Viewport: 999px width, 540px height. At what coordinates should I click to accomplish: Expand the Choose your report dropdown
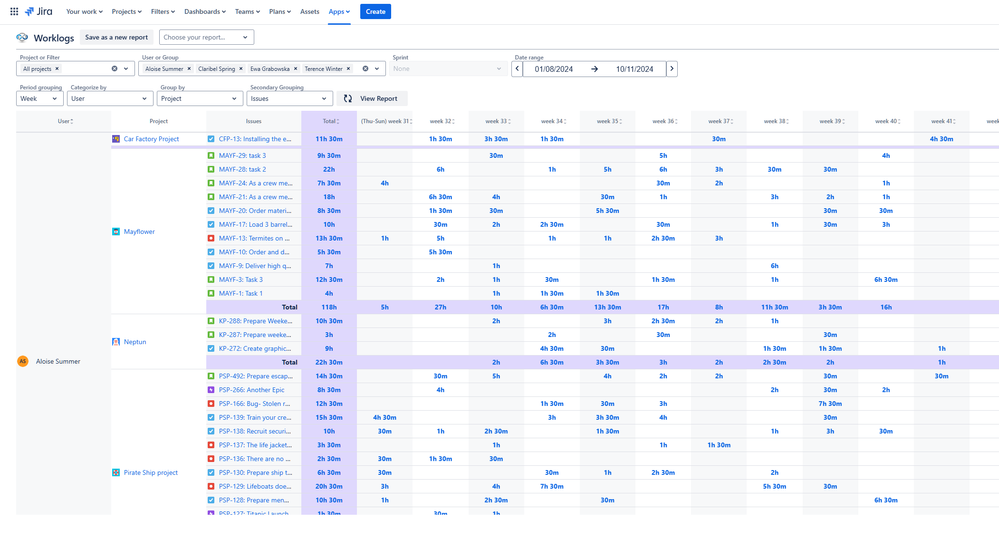coord(206,37)
